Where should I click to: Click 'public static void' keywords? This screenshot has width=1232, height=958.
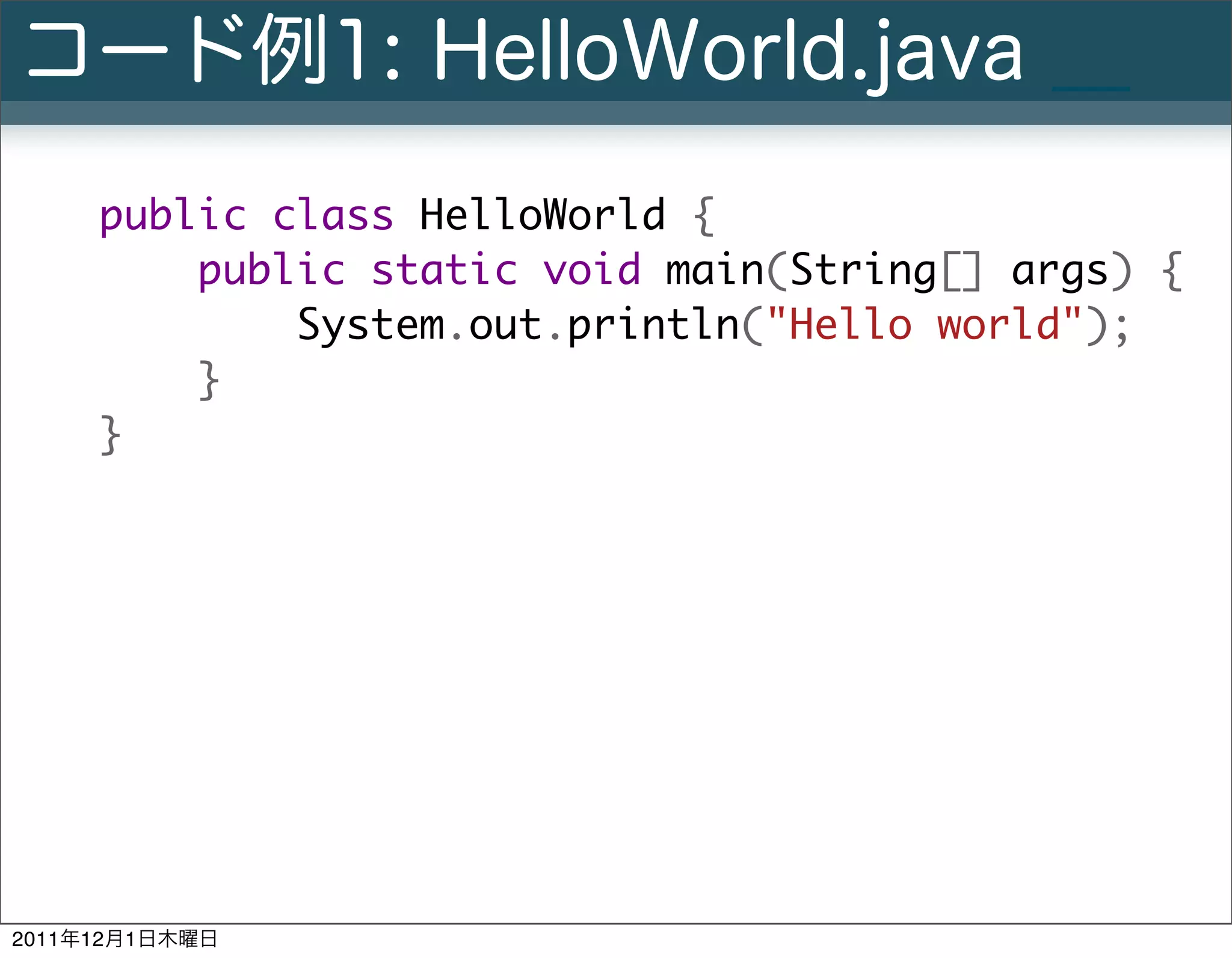[419, 269]
